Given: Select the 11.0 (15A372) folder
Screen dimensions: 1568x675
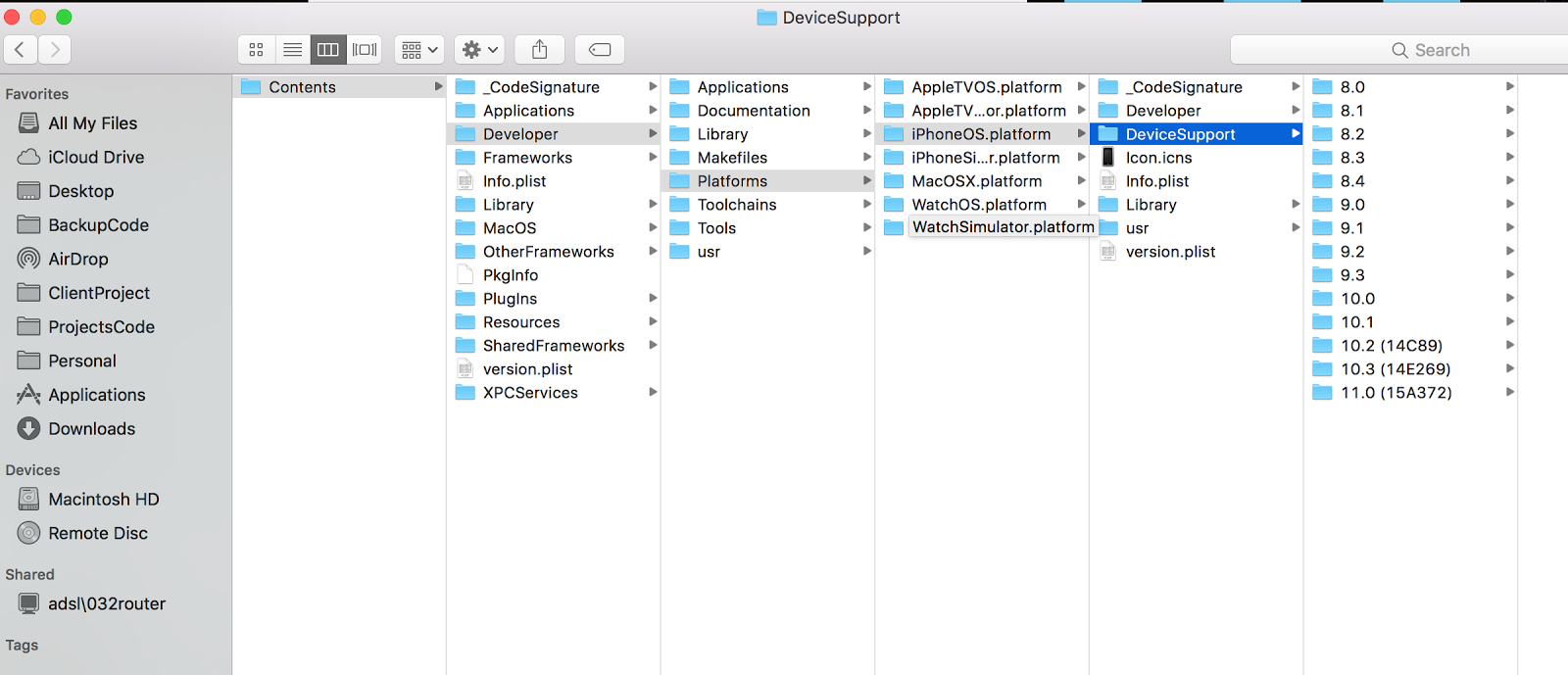Looking at the screenshot, I should click(x=1411, y=393).
